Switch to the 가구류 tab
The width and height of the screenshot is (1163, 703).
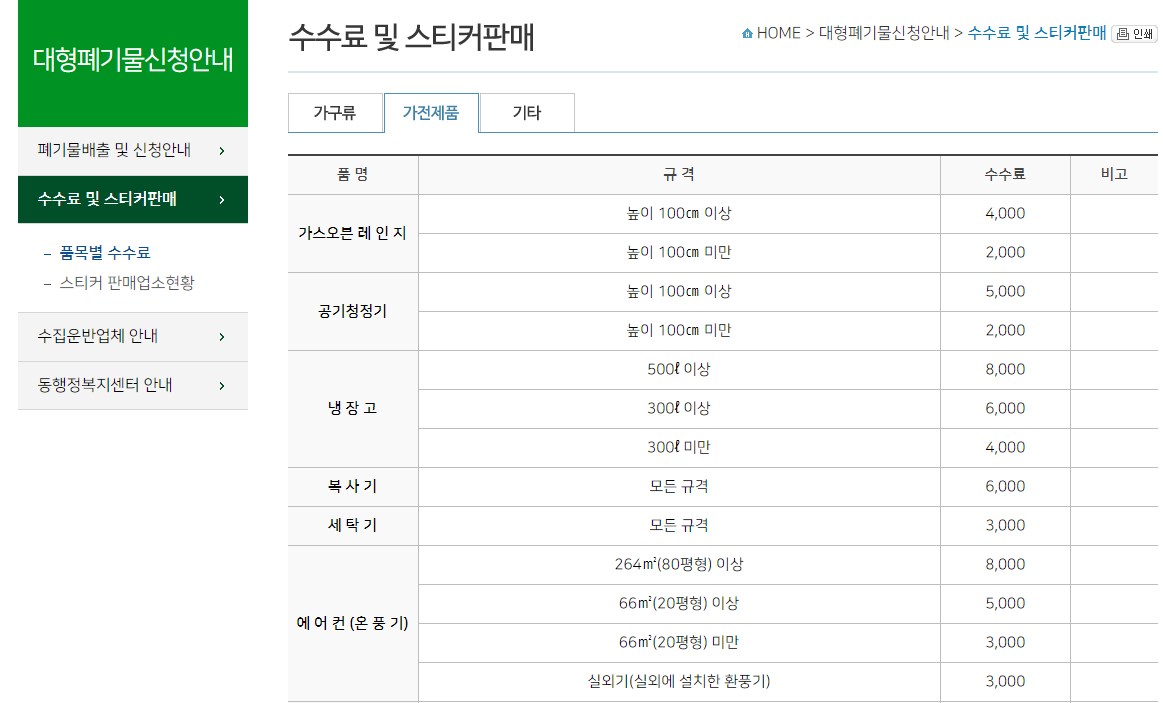(x=335, y=113)
